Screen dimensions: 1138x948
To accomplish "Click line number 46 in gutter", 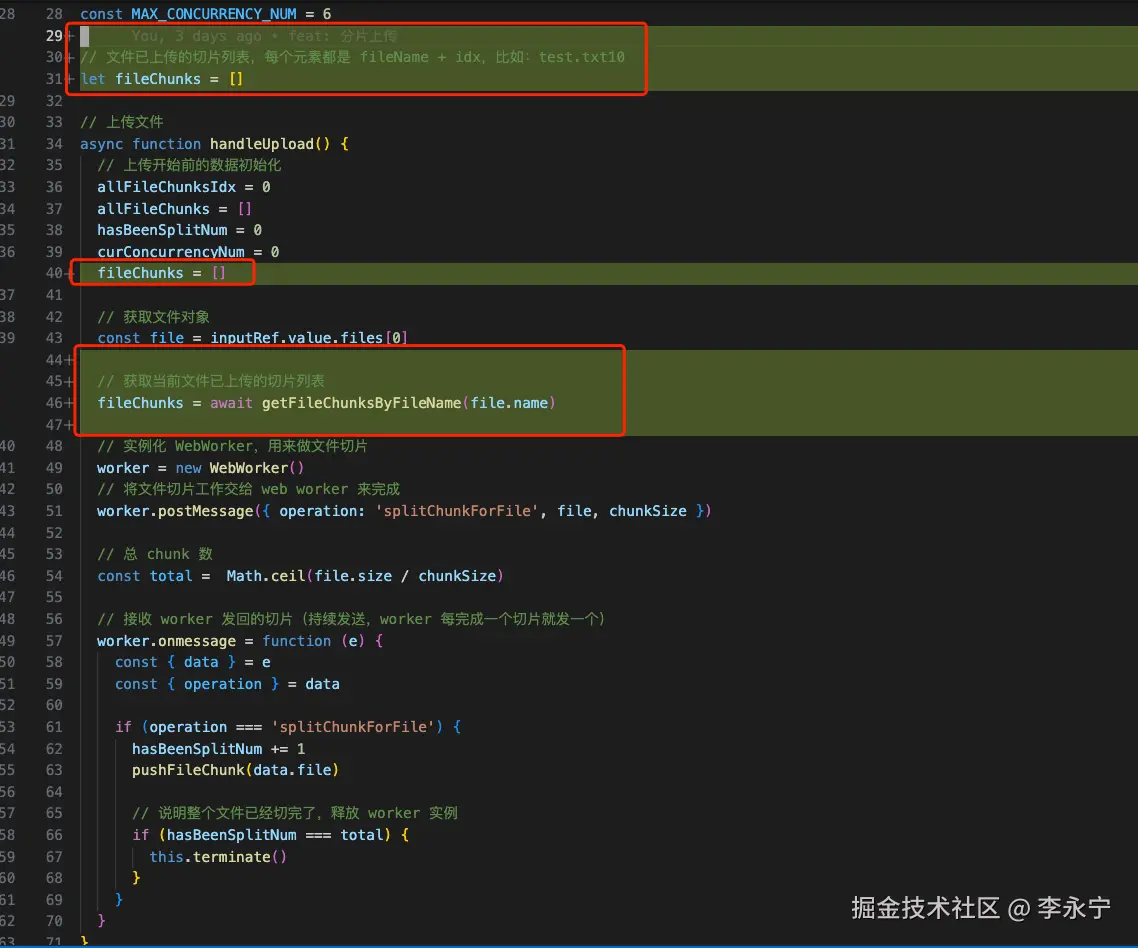I will [x=54, y=403].
